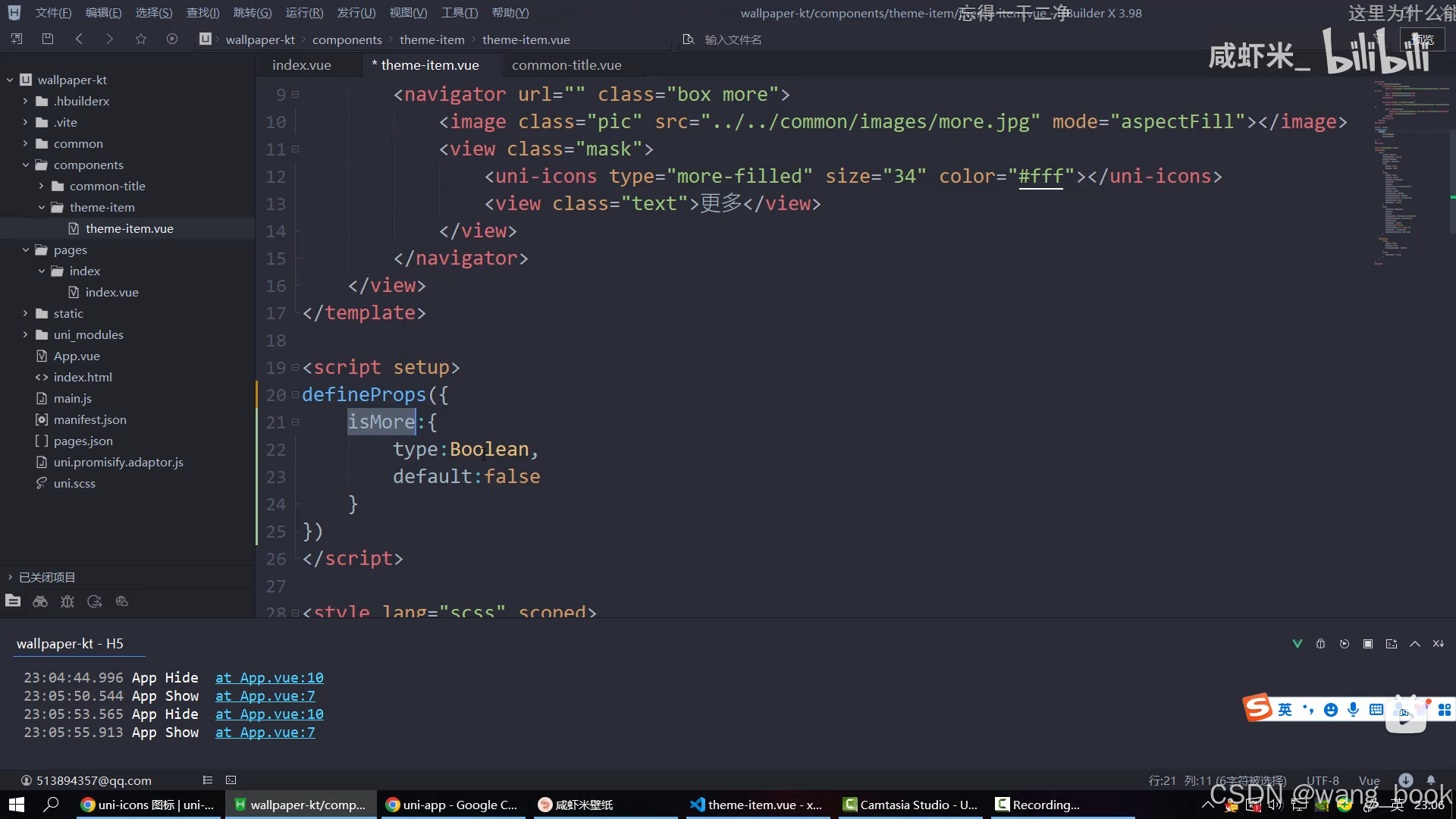The height and width of the screenshot is (819, 1456).
Task: Go back with the left arrow icon
Action: [x=79, y=39]
